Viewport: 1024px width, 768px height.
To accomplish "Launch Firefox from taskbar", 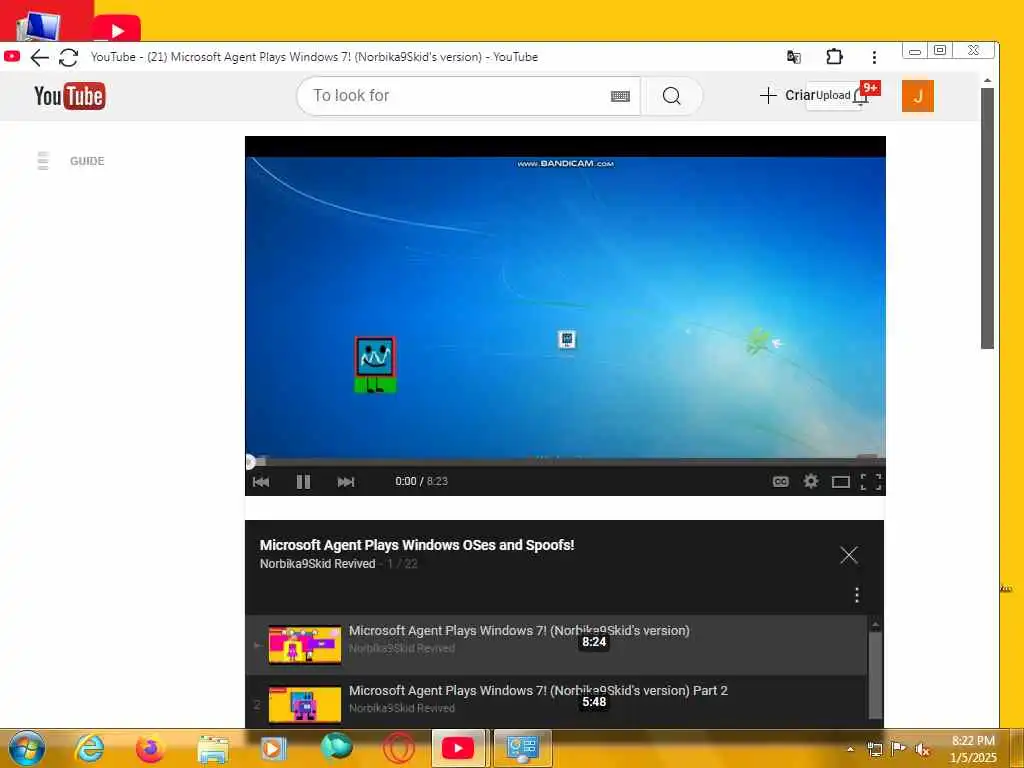I will pyautogui.click(x=150, y=748).
